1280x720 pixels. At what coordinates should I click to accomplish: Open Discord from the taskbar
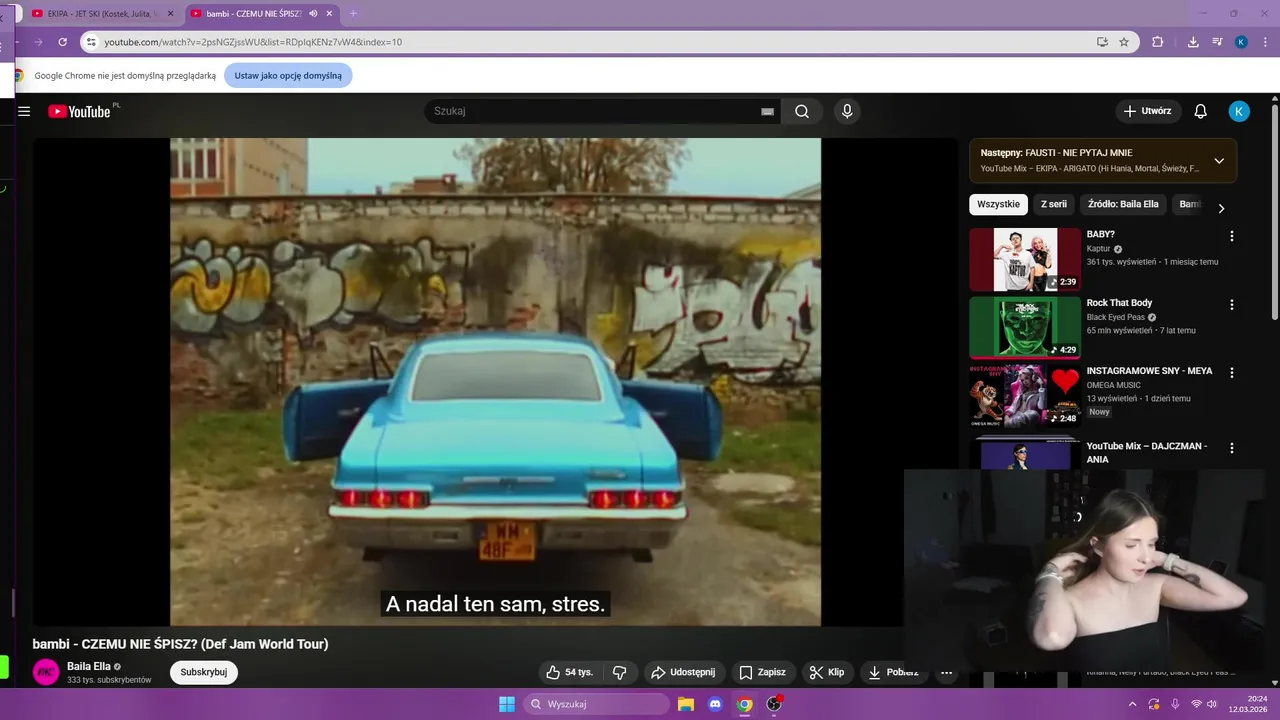pos(715,704)
